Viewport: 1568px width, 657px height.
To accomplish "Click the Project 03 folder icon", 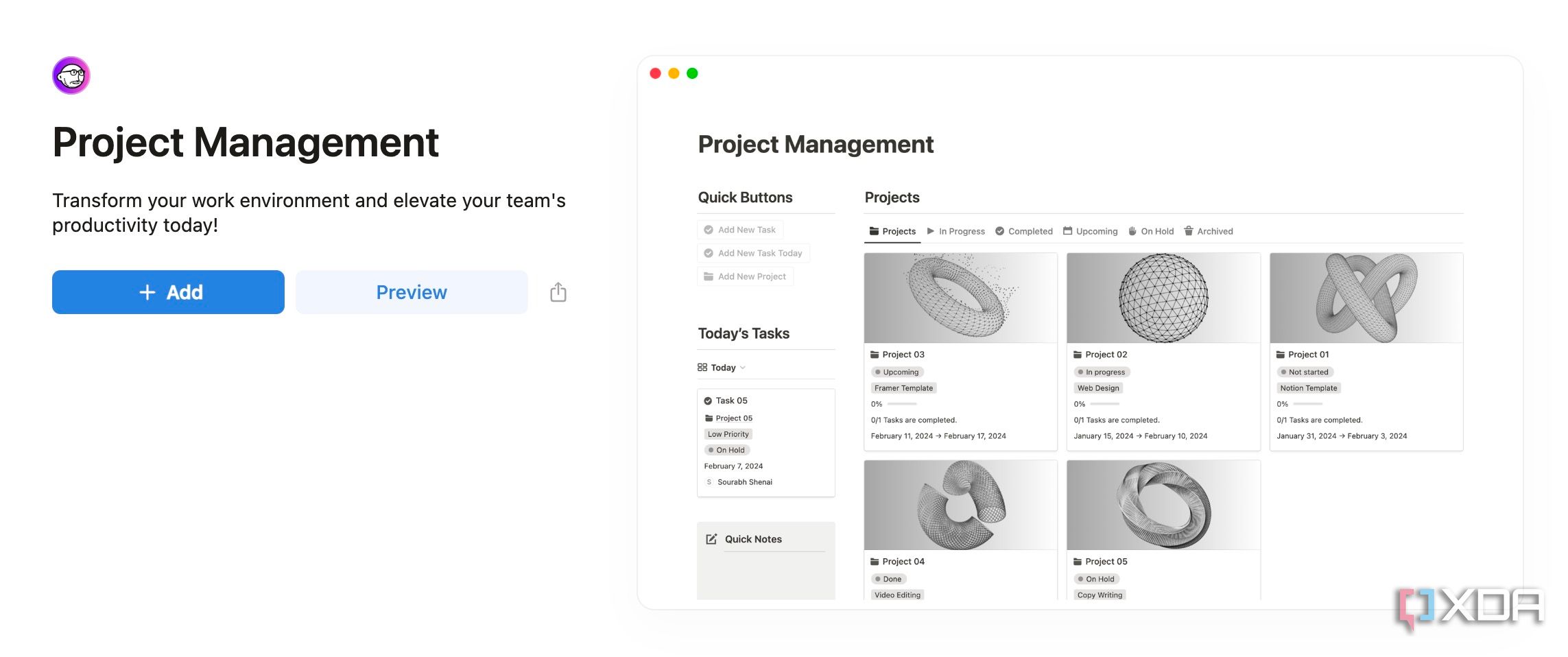I will point(875,355).
